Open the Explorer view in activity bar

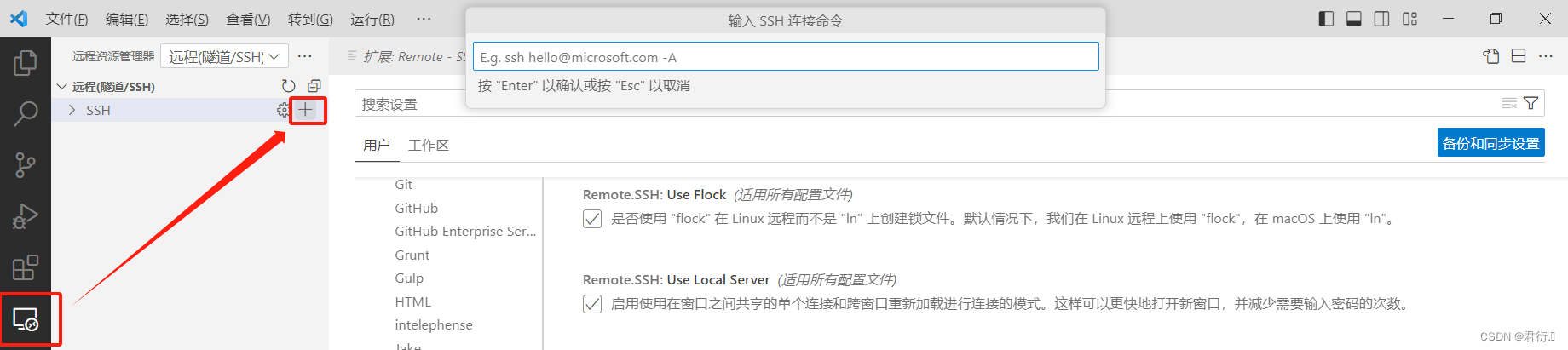(x=26, y=62)
